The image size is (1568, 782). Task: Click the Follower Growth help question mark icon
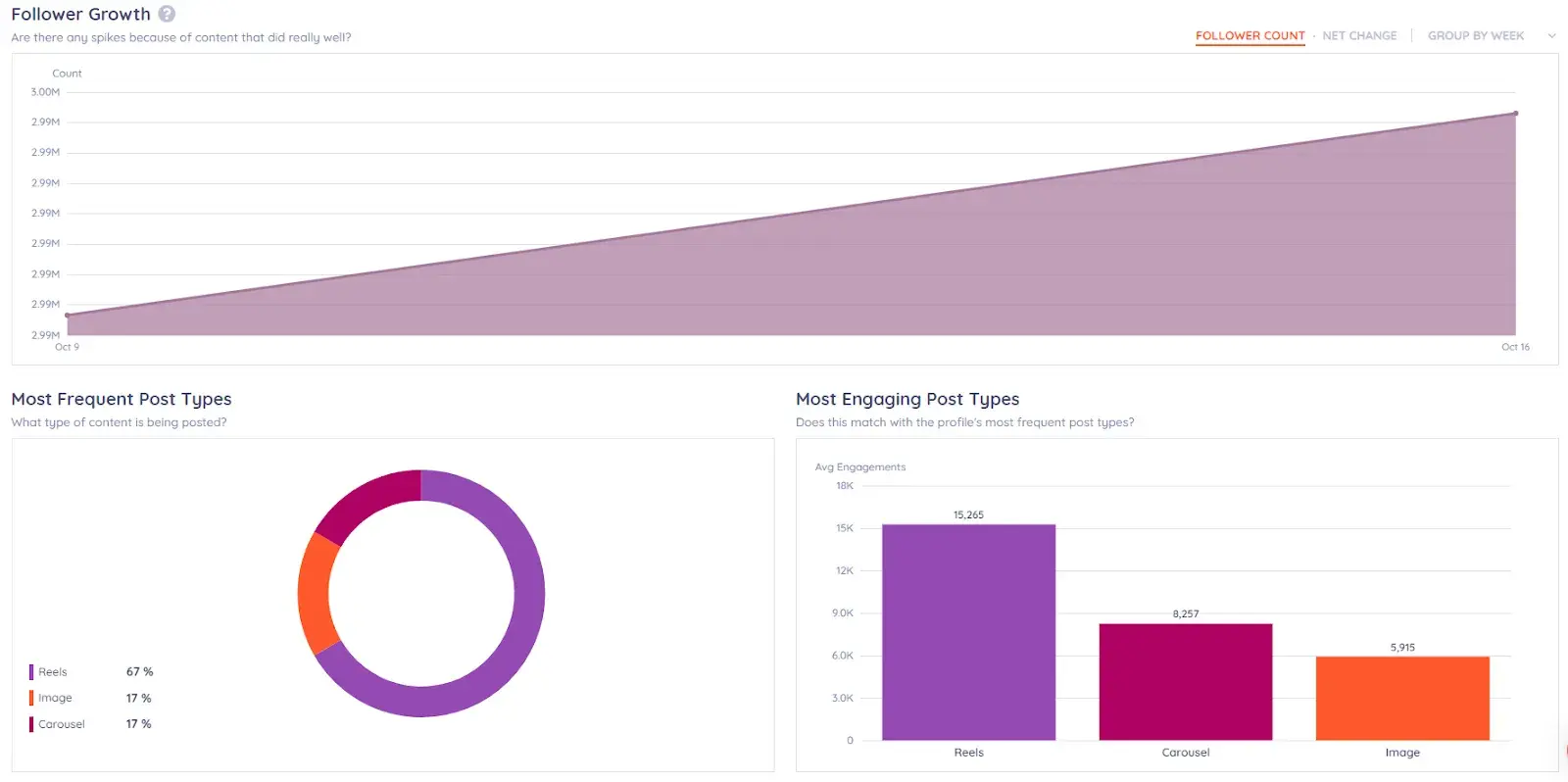[x=167, y=14]
